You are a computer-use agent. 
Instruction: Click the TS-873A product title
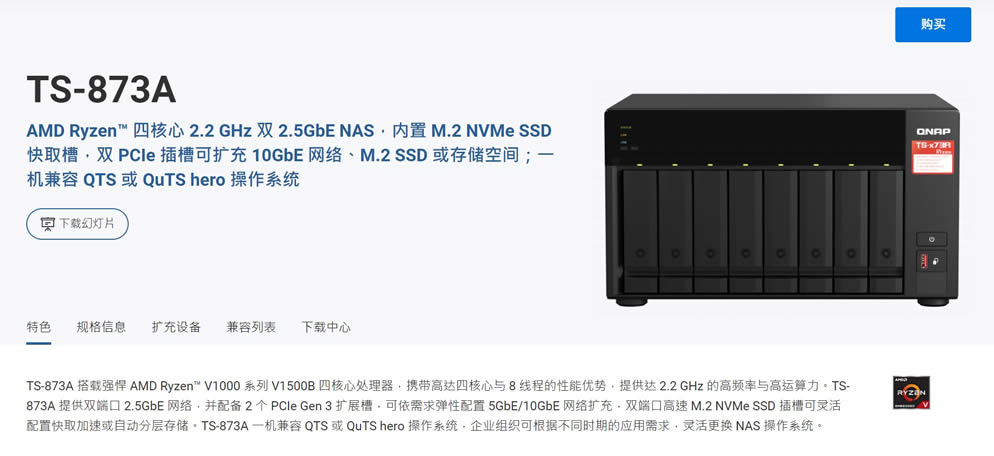(101, 89)
